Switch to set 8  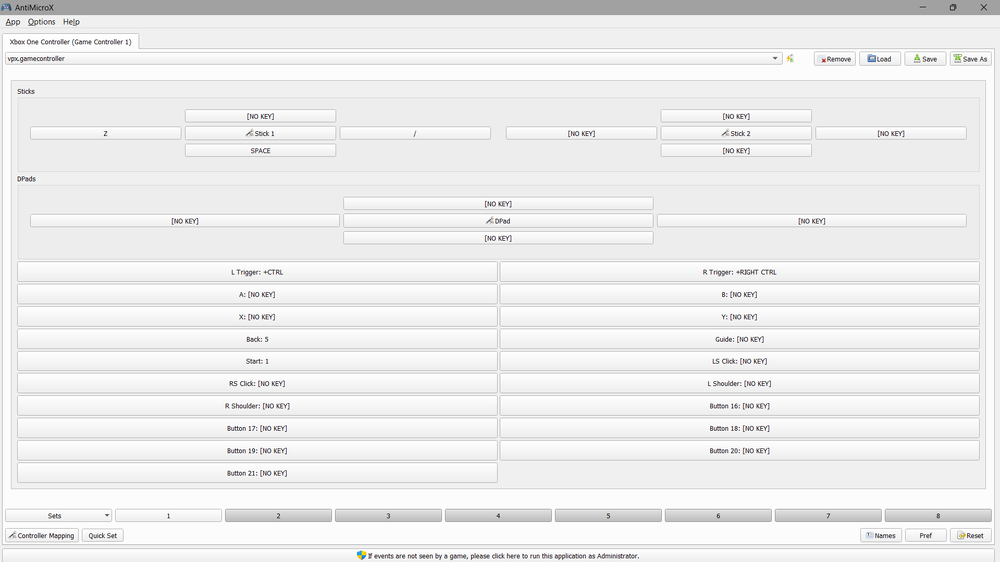pyautogui.click(x=938, y=515)
